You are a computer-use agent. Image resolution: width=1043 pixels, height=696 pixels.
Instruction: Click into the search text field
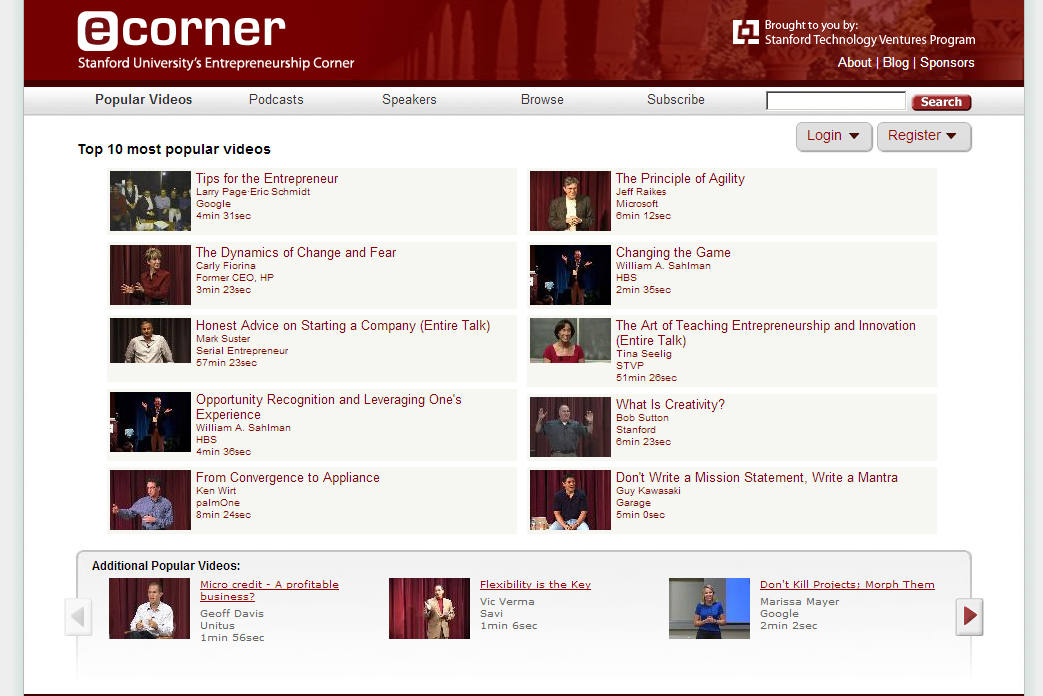pos(835,101)
